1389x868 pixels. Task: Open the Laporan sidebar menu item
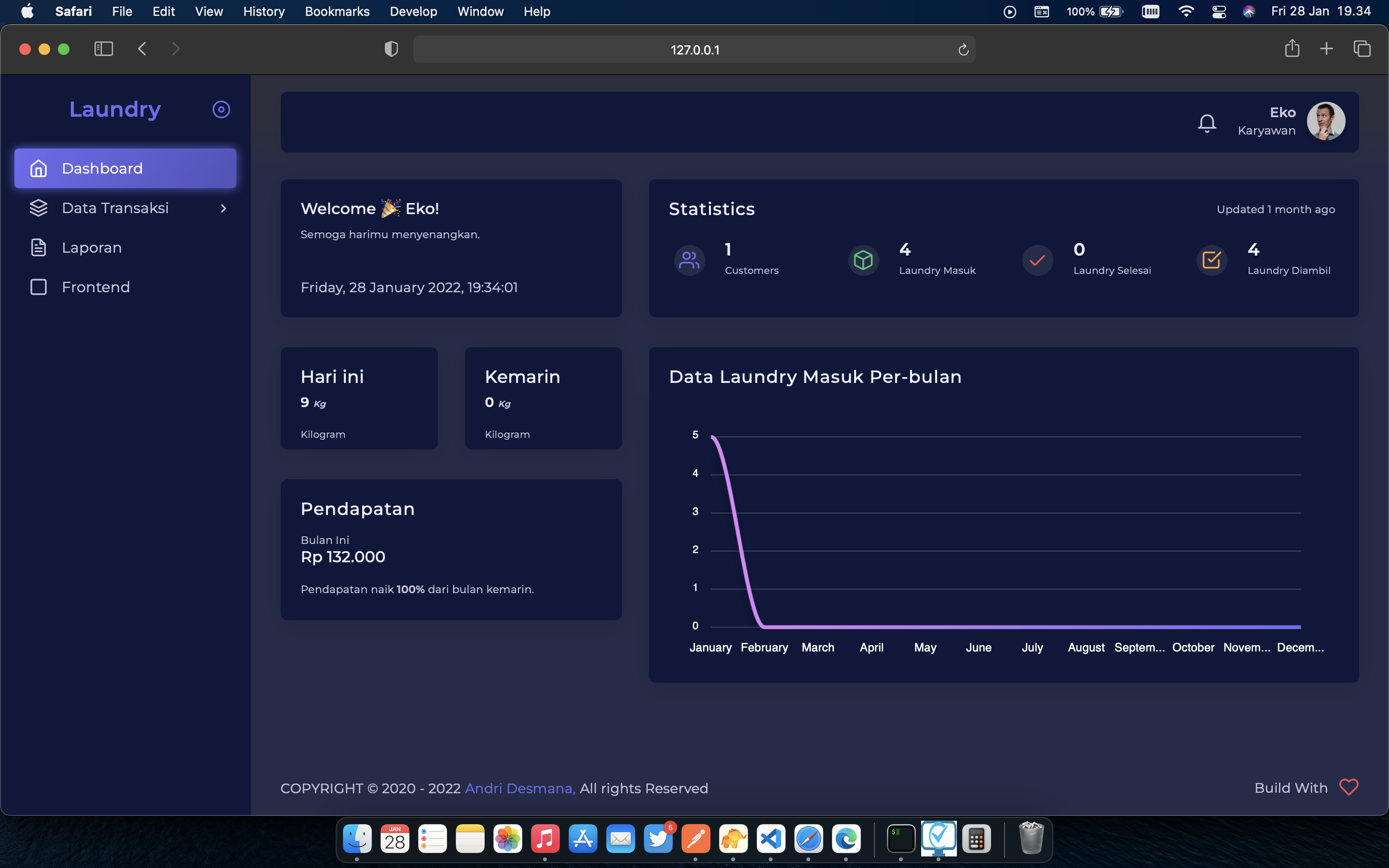[x=92, y=247]
